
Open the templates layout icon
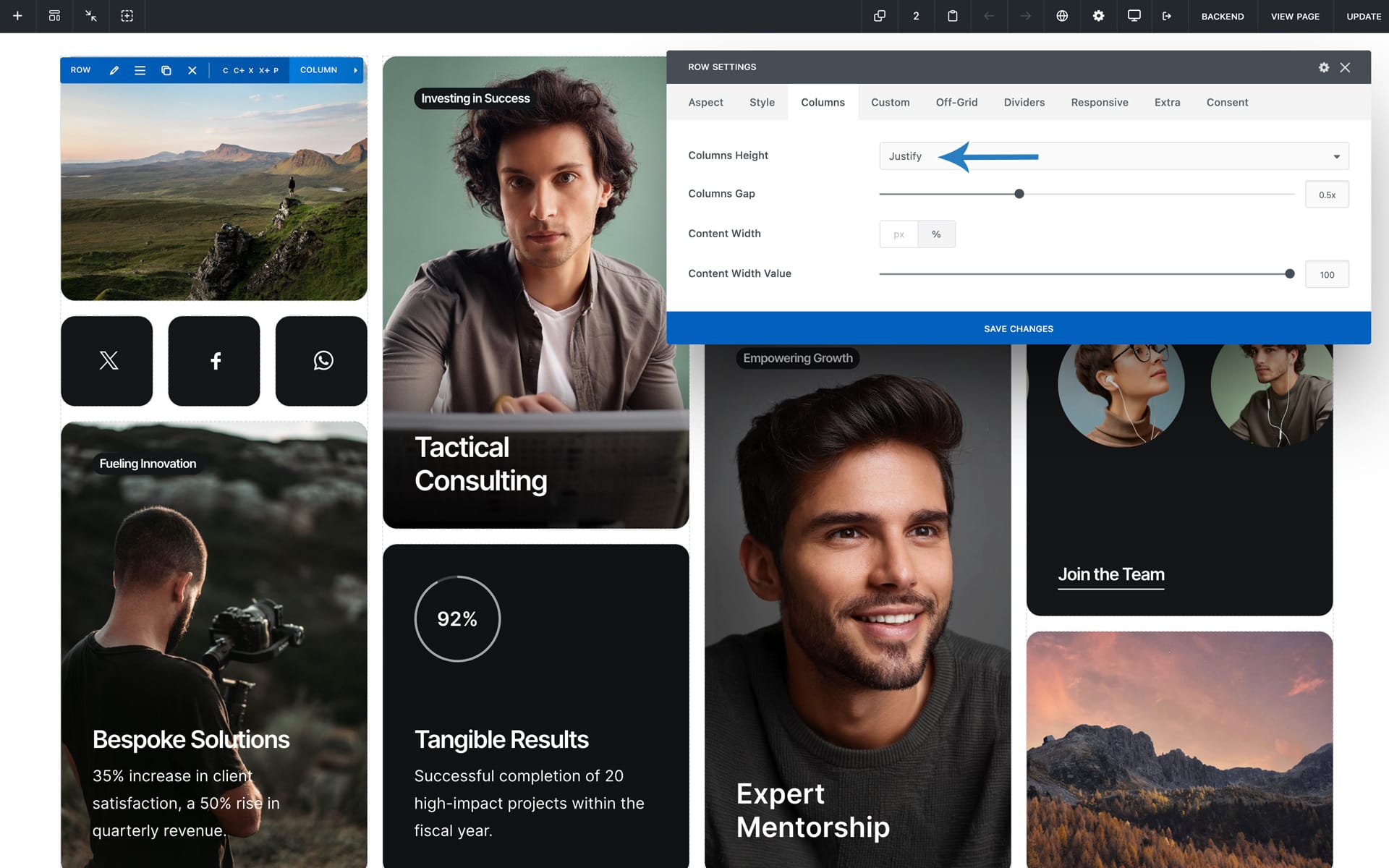tap(54, 16)
